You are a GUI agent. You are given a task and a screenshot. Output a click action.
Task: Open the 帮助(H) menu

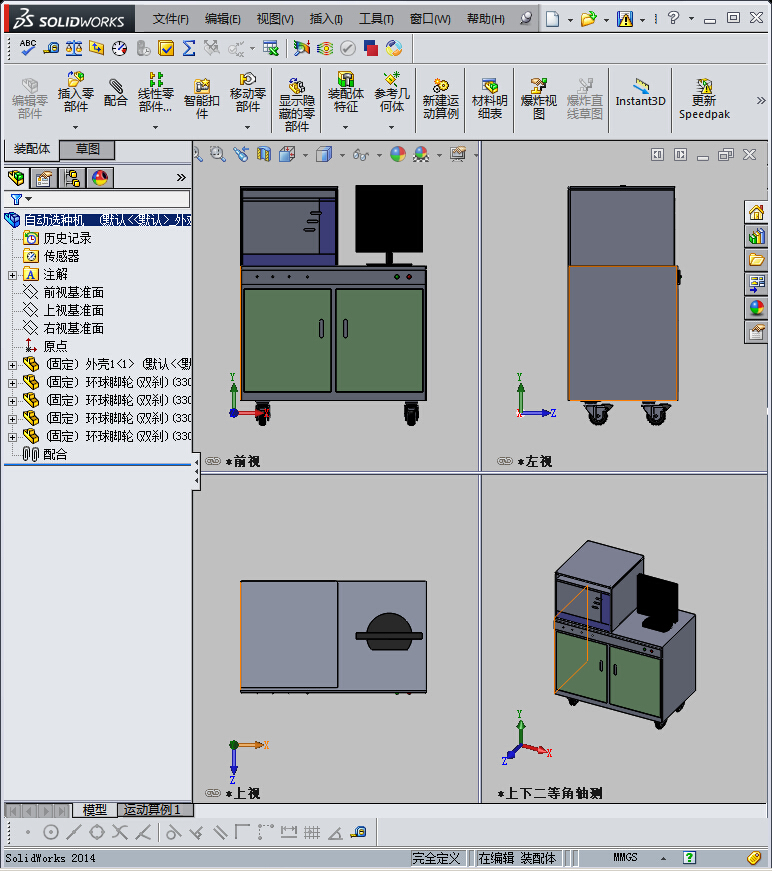[485, 19]
